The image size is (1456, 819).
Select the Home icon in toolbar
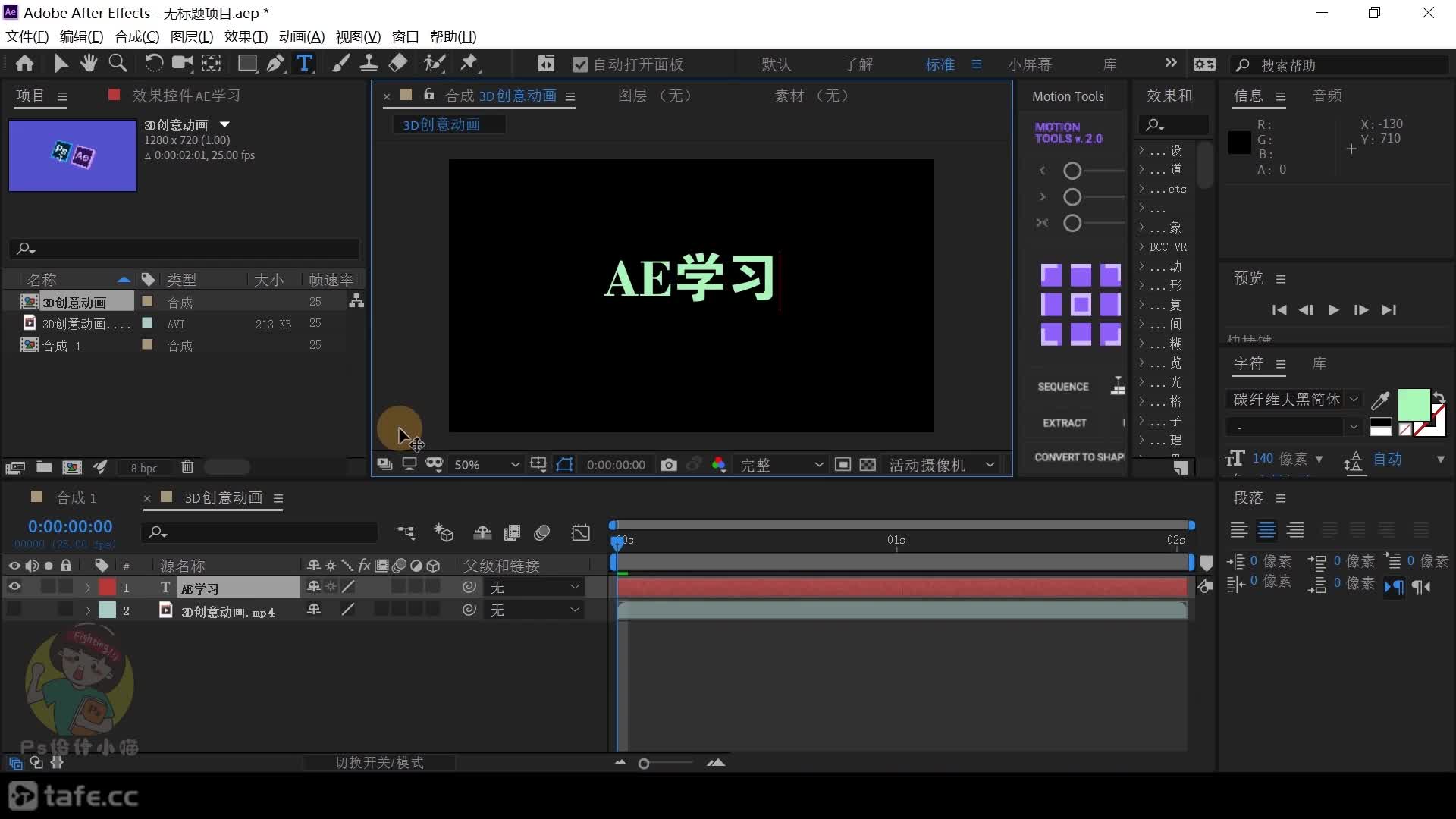24,64
